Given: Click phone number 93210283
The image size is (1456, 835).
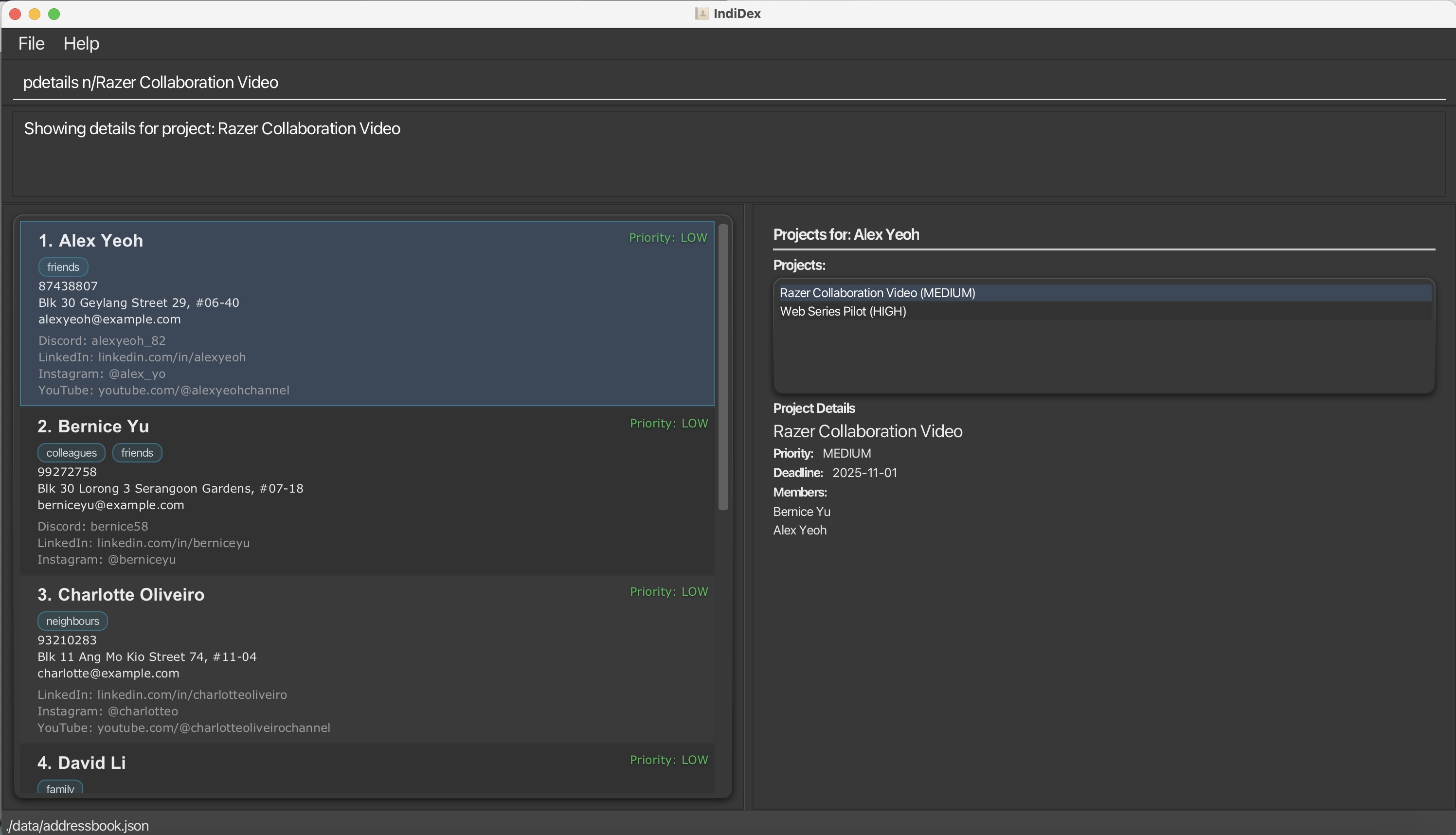Looking at the screenshot, I should [67, 640].
